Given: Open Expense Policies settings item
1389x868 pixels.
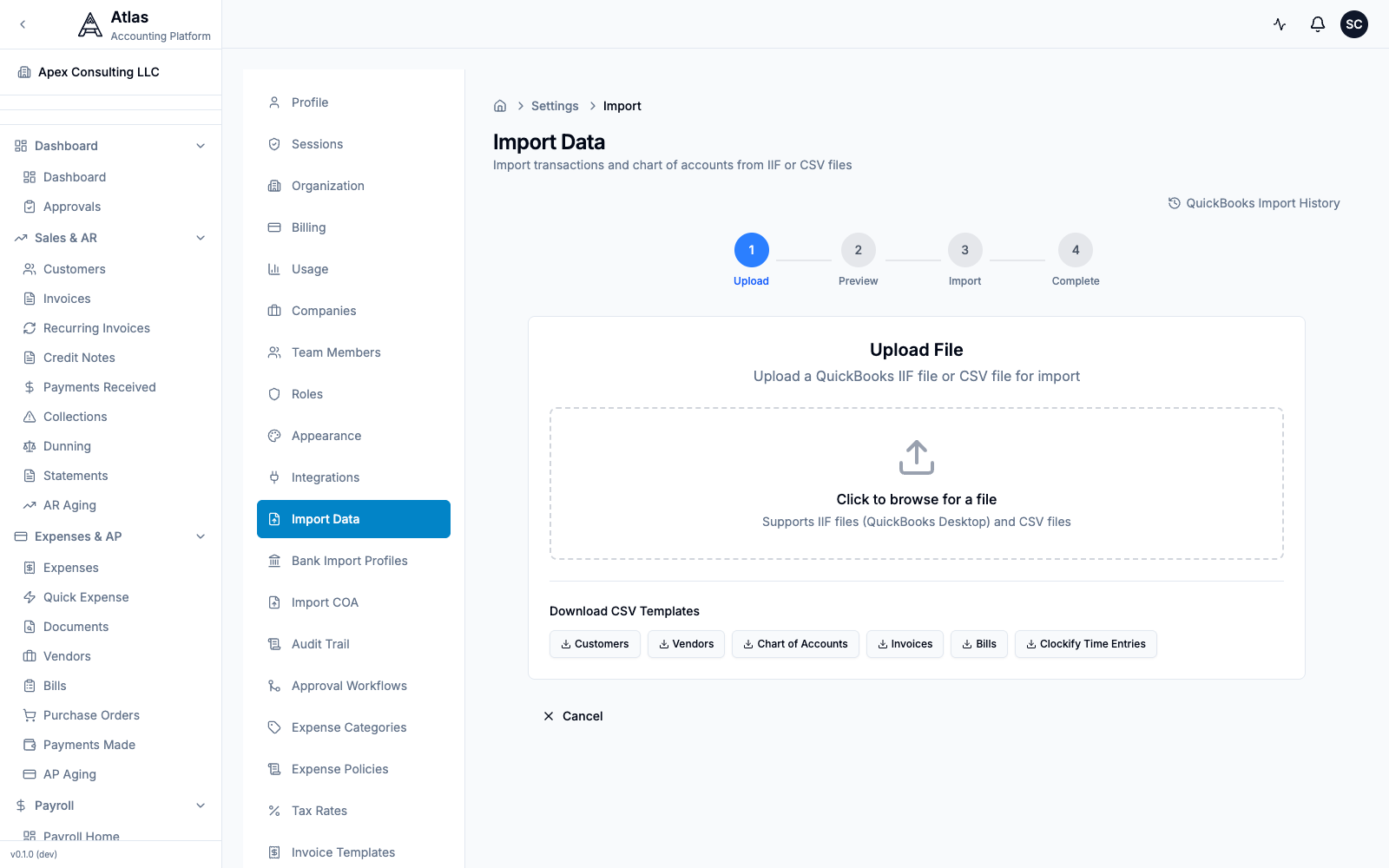Looking at the screenshot, I should point(353,769).
